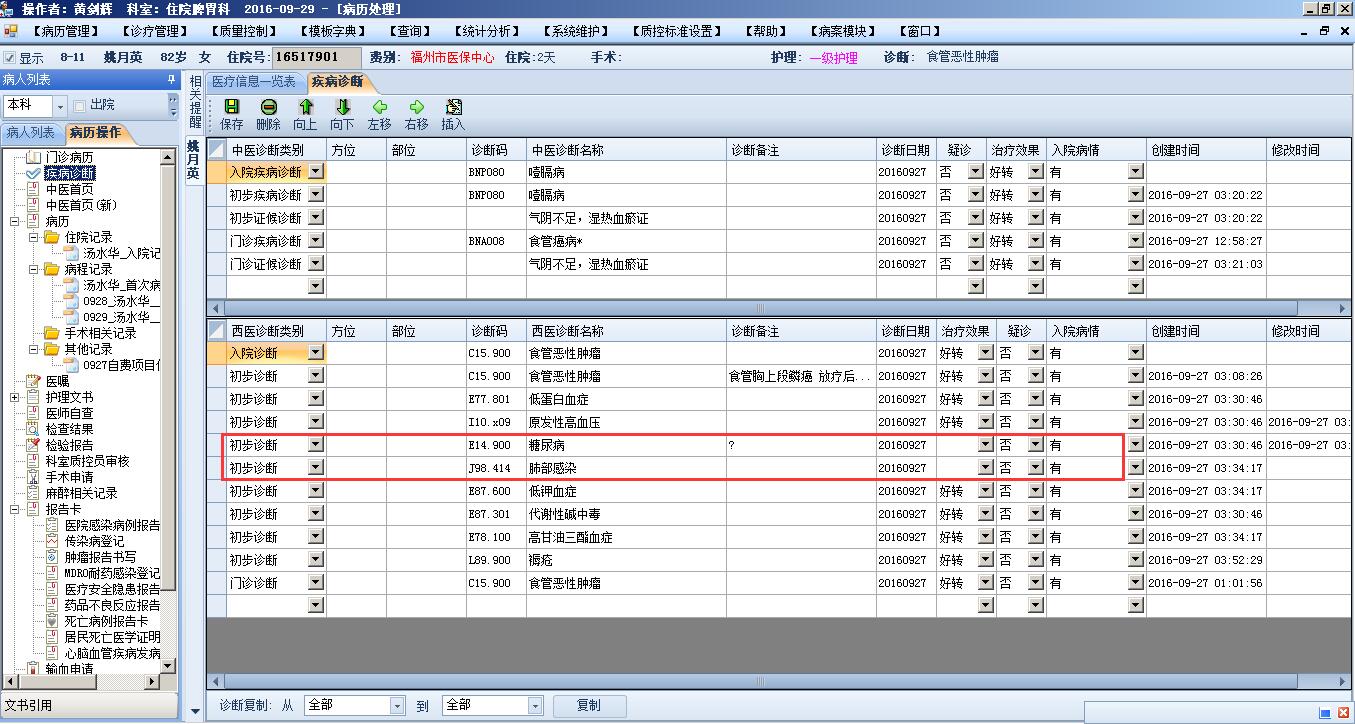Viewport: 1355px width, 724px height.
Task: Open 入院疾病诊断 category dropdown
Action: [x=316, y=172]
